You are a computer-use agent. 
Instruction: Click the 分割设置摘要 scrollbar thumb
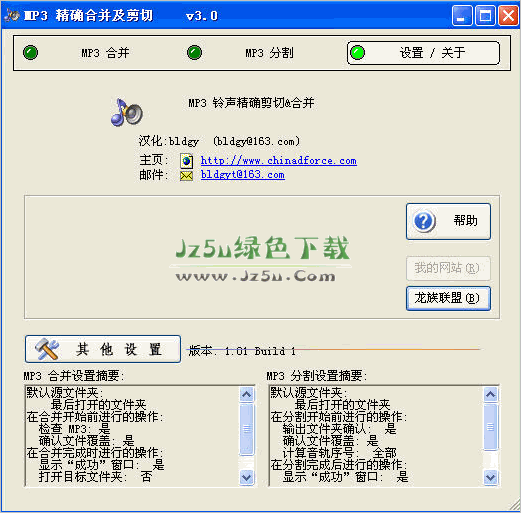(490, 427)
